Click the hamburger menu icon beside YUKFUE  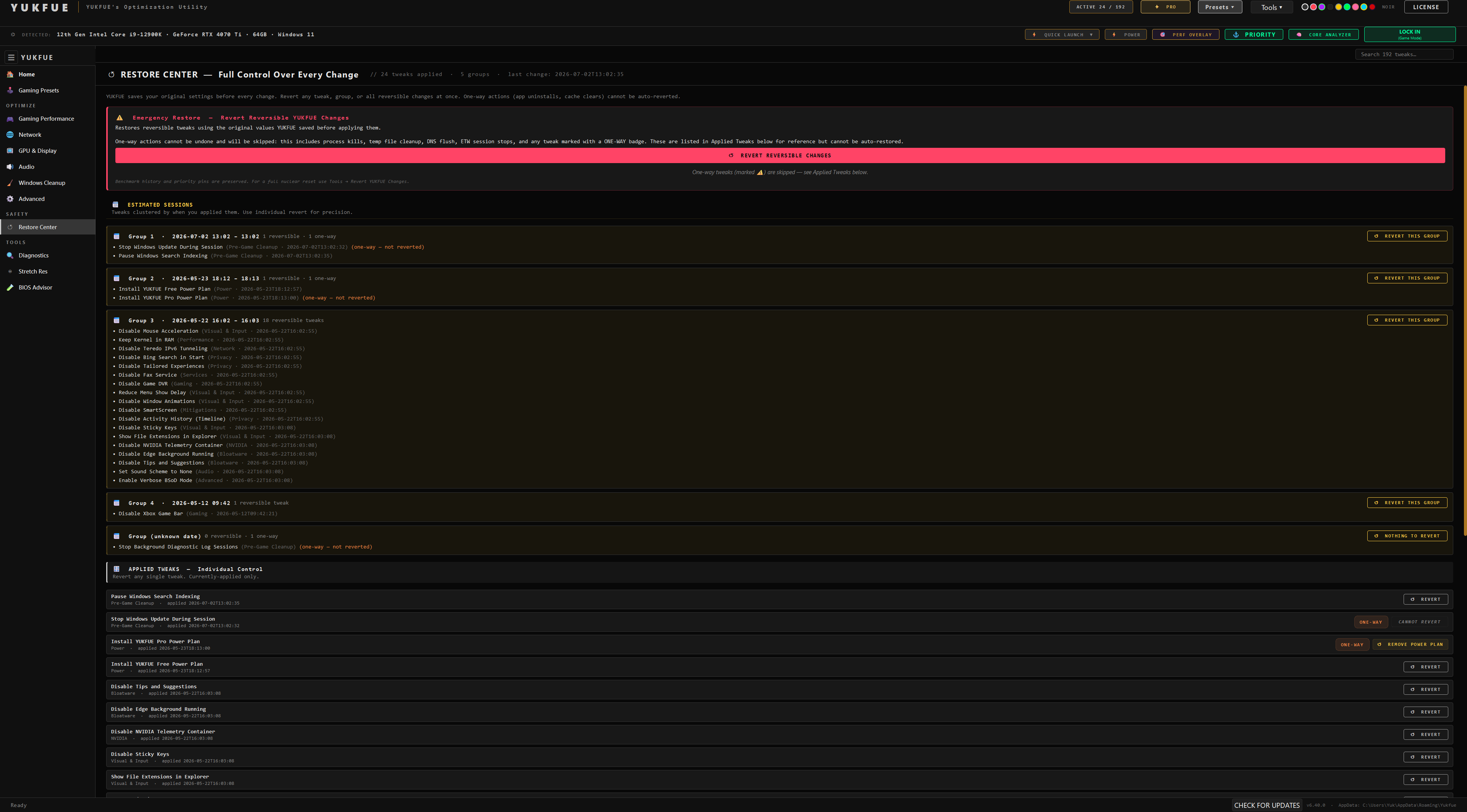(x=11, y=58)
